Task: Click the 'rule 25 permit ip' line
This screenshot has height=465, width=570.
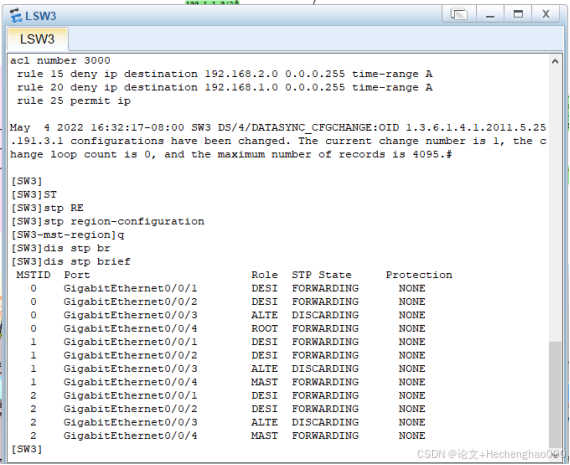Action: tap(74, 101)
